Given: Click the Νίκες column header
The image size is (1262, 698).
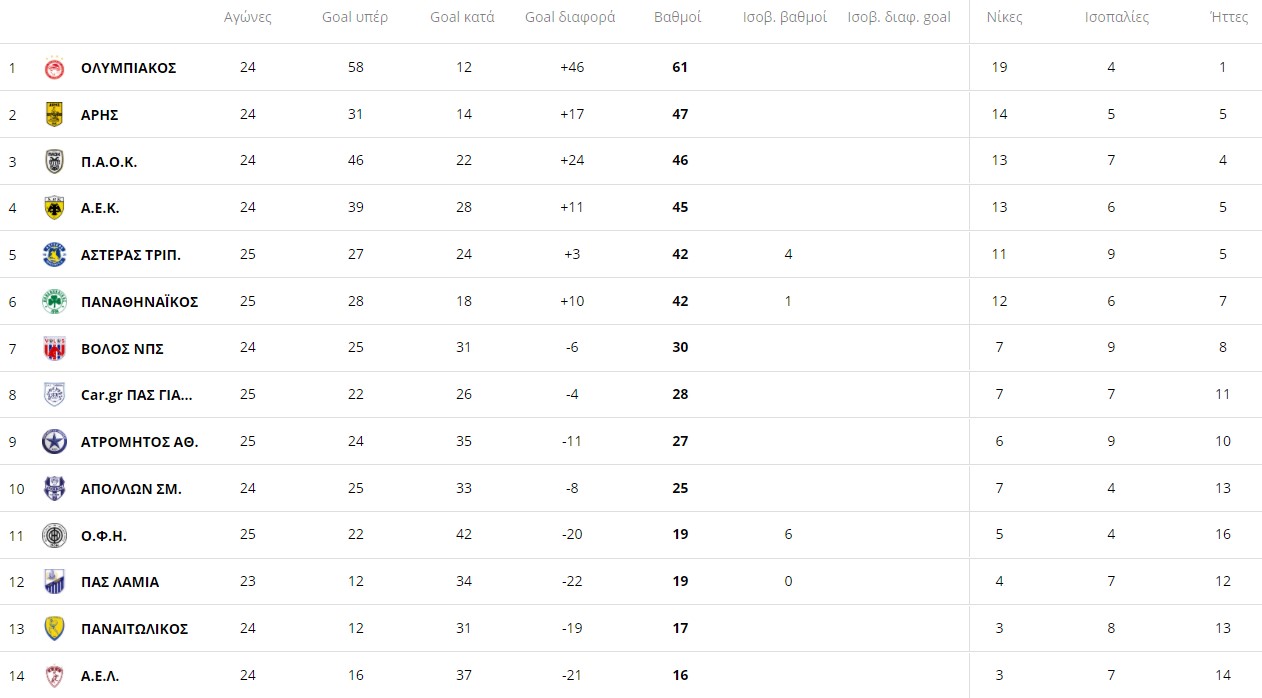Looking at the screenshot, I should click(1004, 18).
